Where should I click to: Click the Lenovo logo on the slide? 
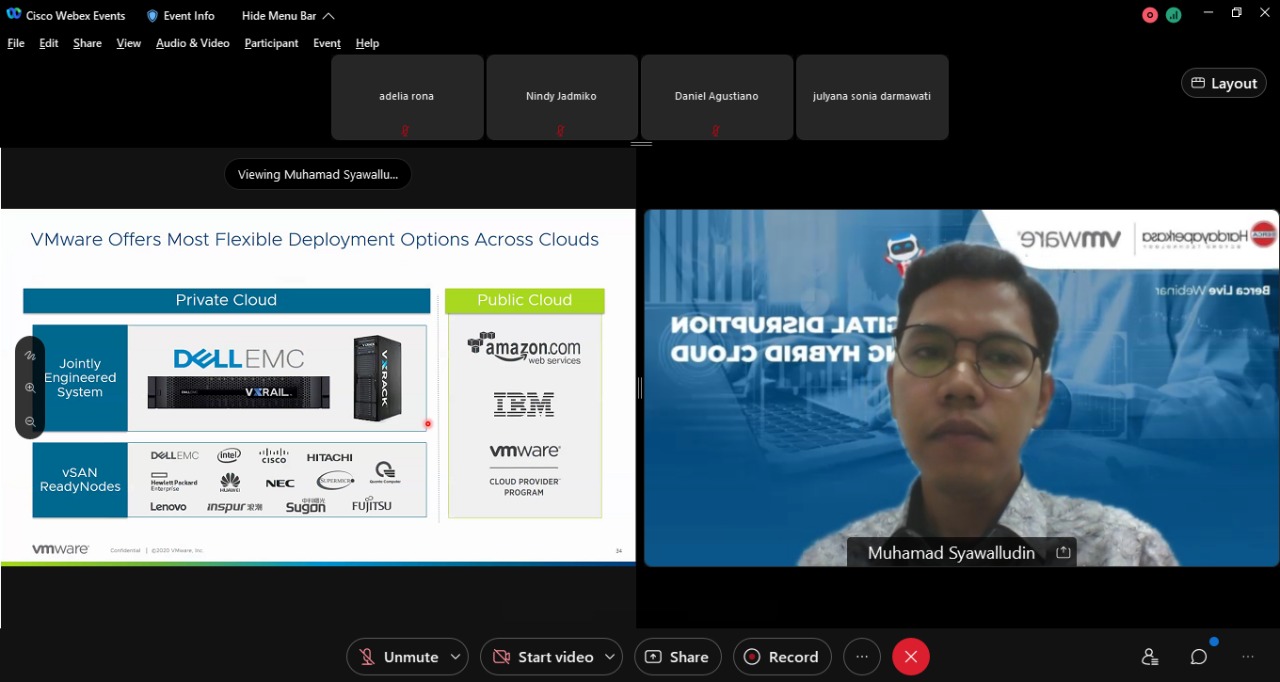168,506
